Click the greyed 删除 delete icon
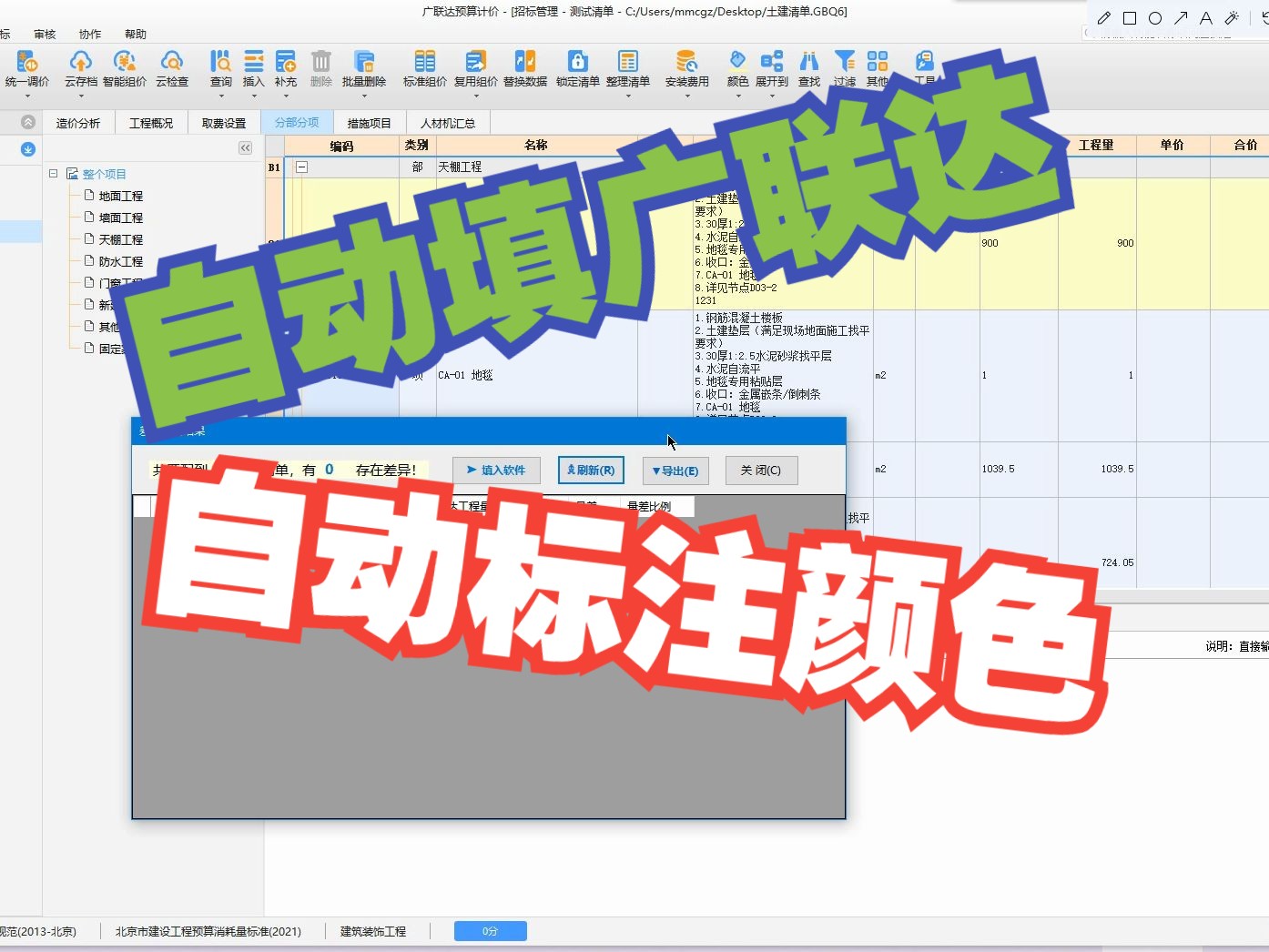1269x952 pixels. coord(320,62)
